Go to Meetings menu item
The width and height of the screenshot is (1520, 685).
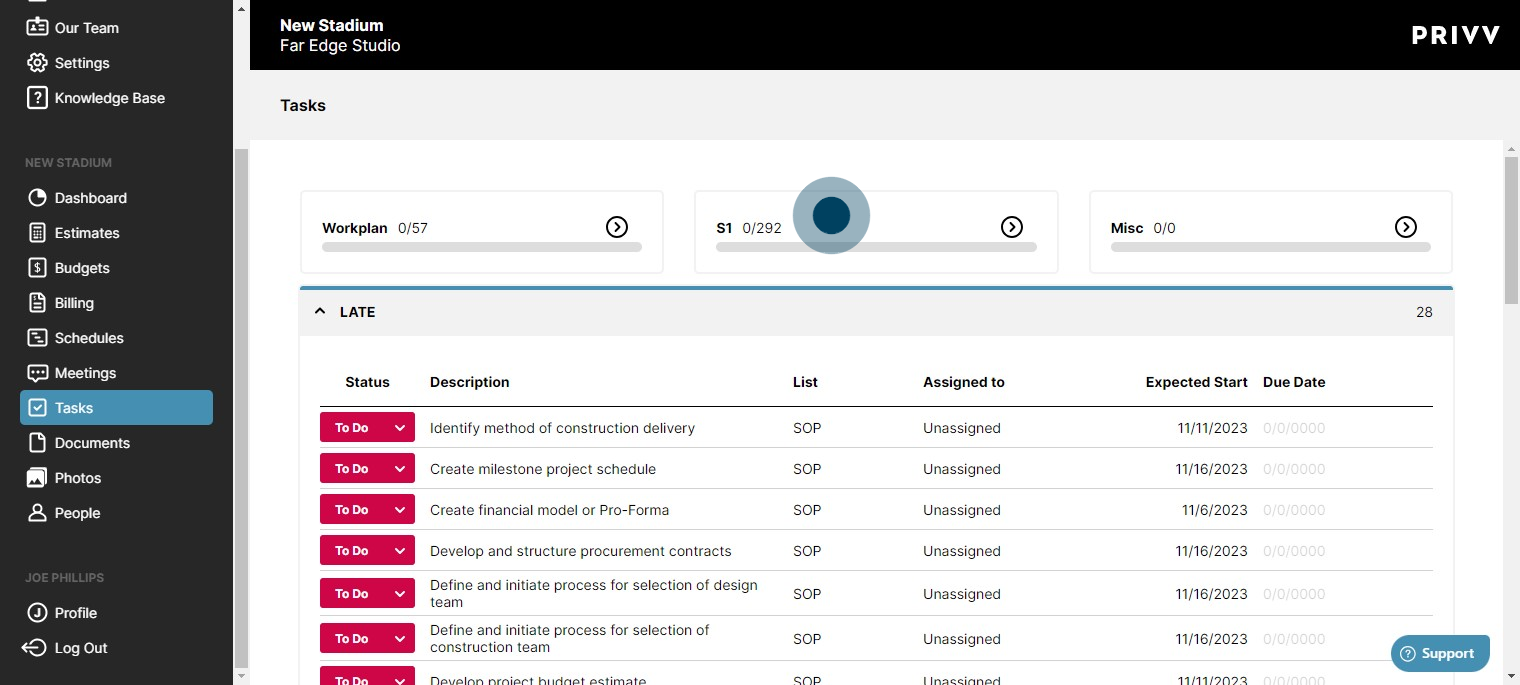tap(116, 373)
